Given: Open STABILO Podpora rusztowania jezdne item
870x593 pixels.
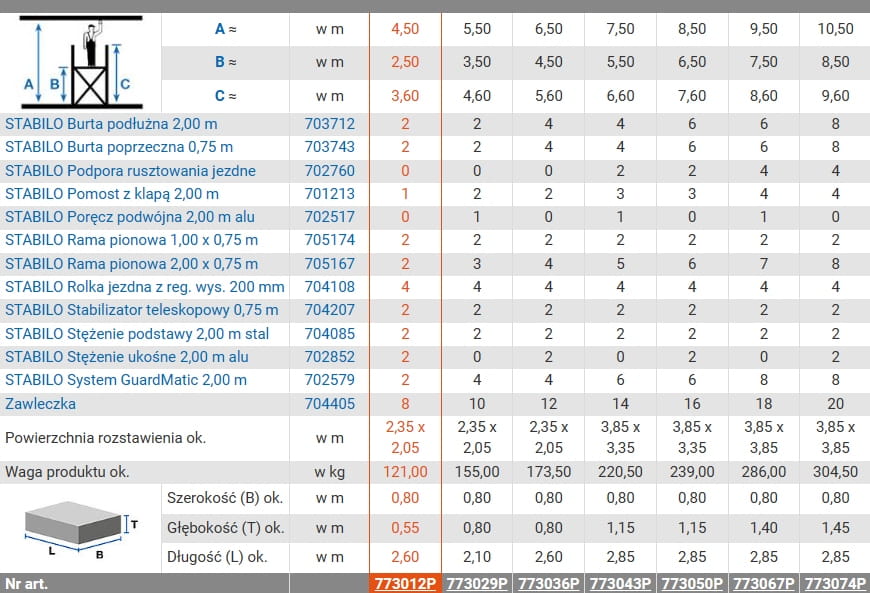Looking at the screenshot, I should [130, 171].
